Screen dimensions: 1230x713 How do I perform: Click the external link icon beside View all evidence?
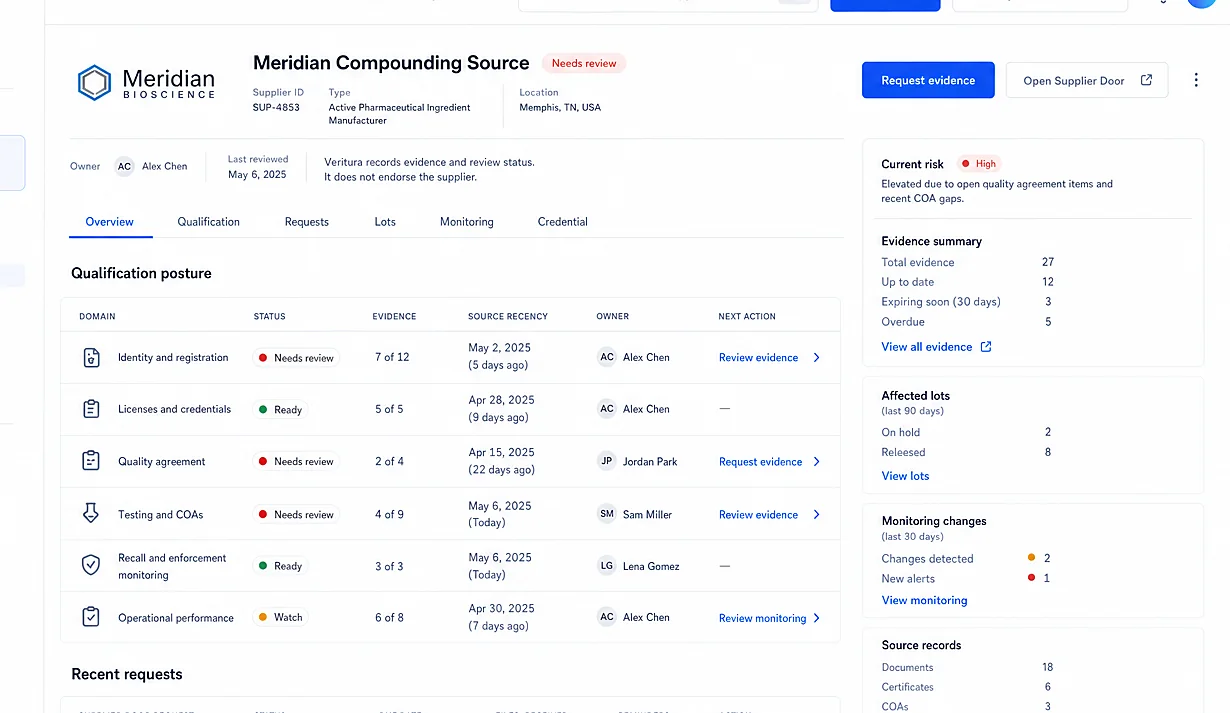click(x=986, y=347)
